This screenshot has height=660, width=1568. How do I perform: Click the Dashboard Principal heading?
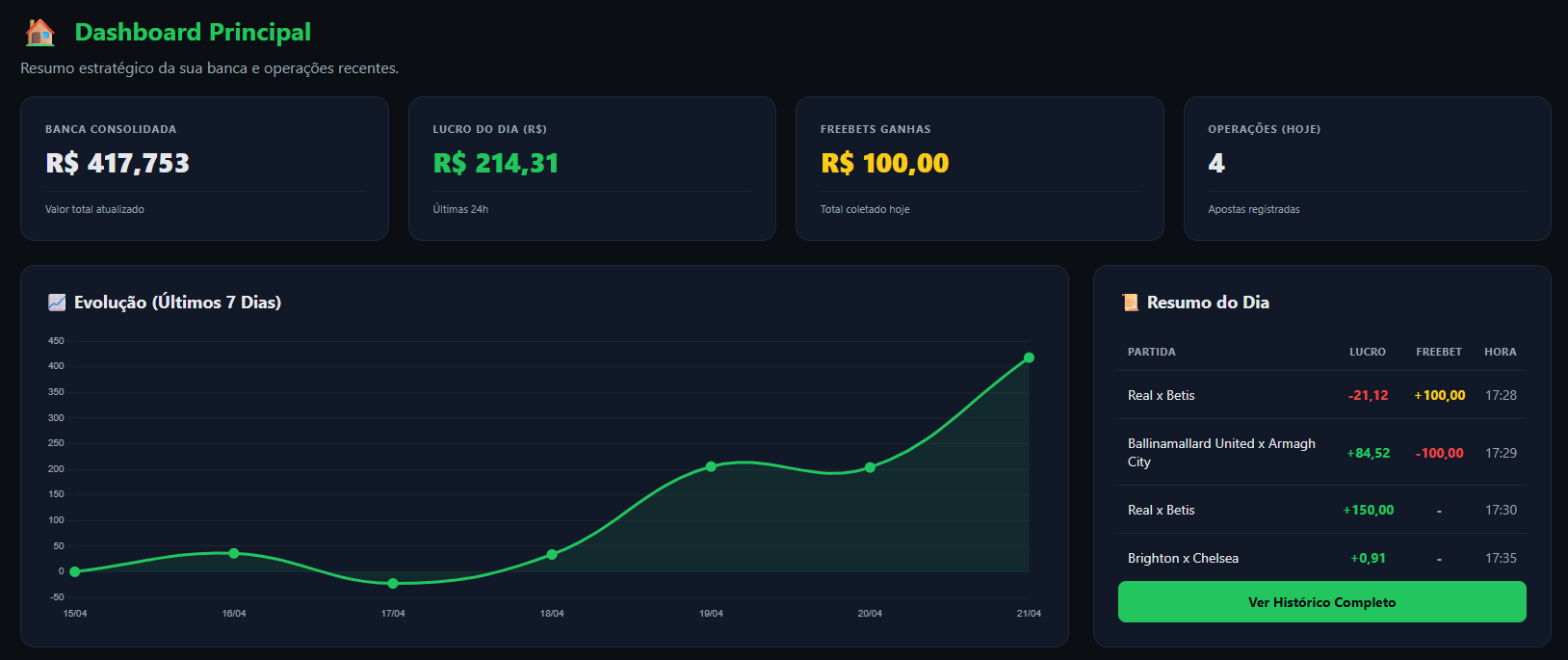tap(193, 32)
